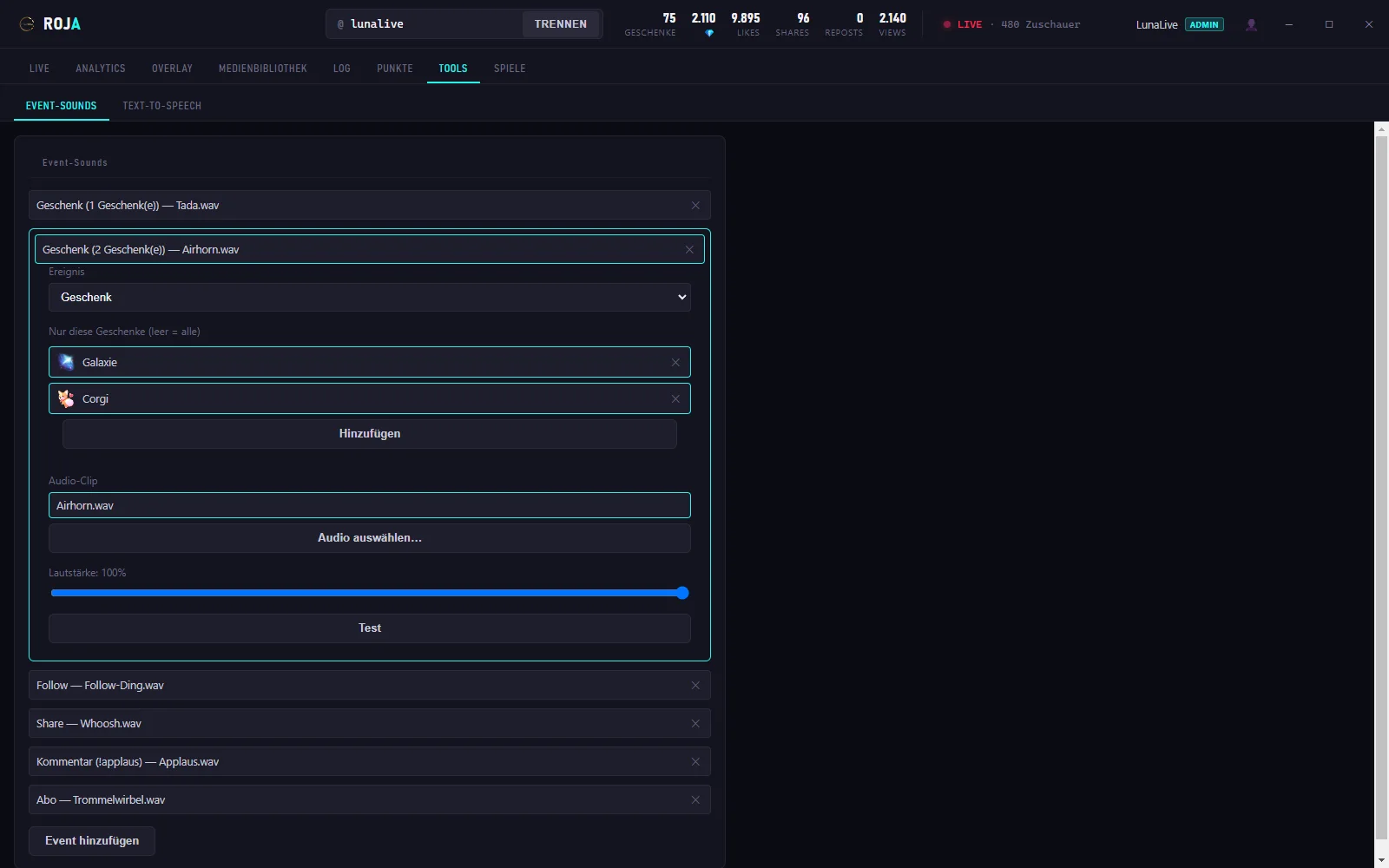Select the TOOLS tab
Viewport: 1389px width, 868px height.
[453, 69]
